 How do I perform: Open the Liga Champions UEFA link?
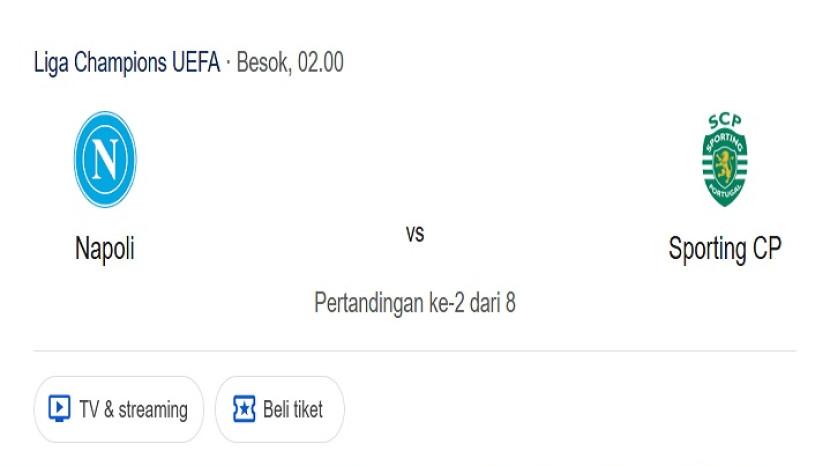point(127,62)
